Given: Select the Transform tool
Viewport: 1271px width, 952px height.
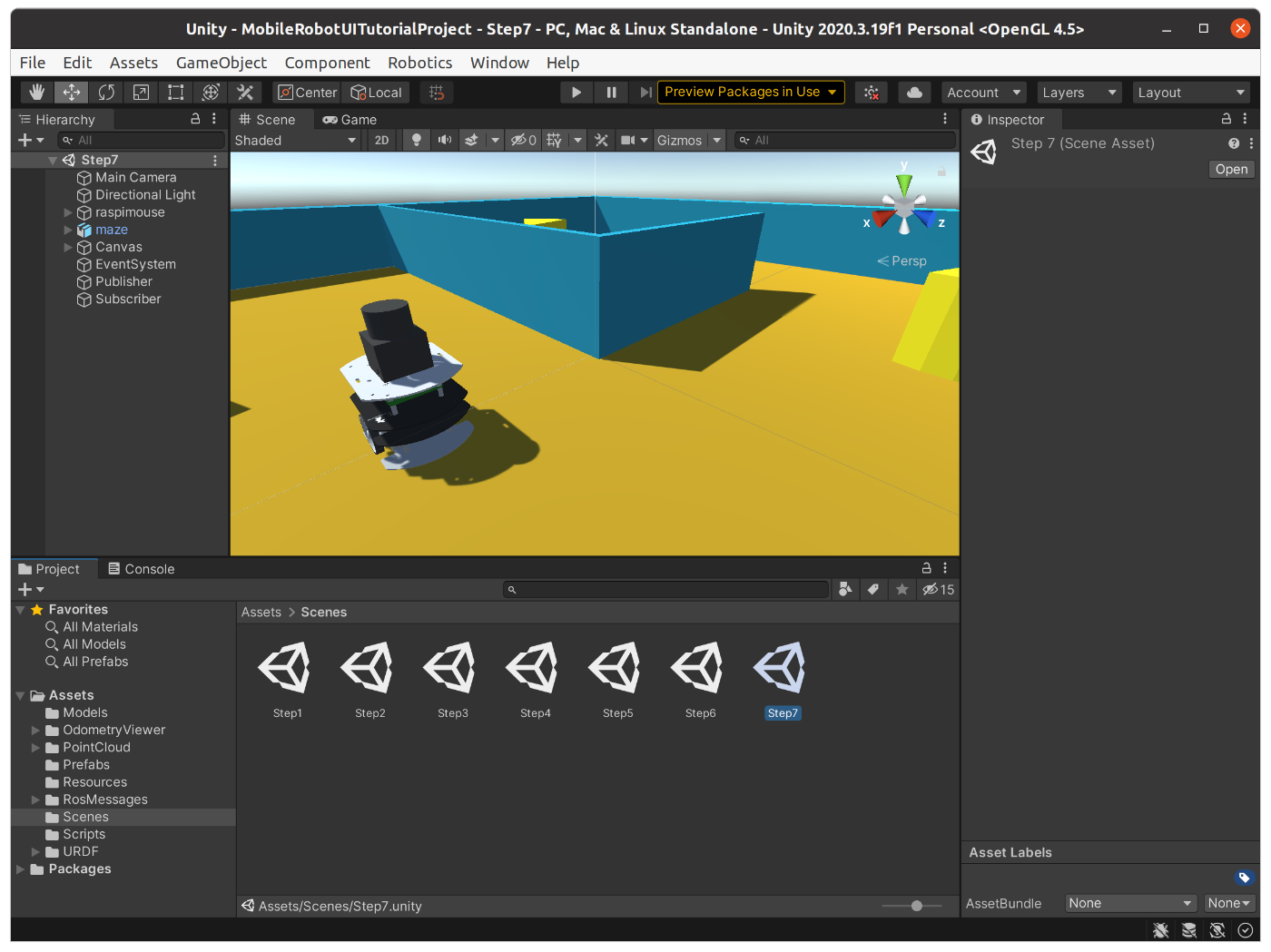Looking at the screenshot, I should pos(211,93).
